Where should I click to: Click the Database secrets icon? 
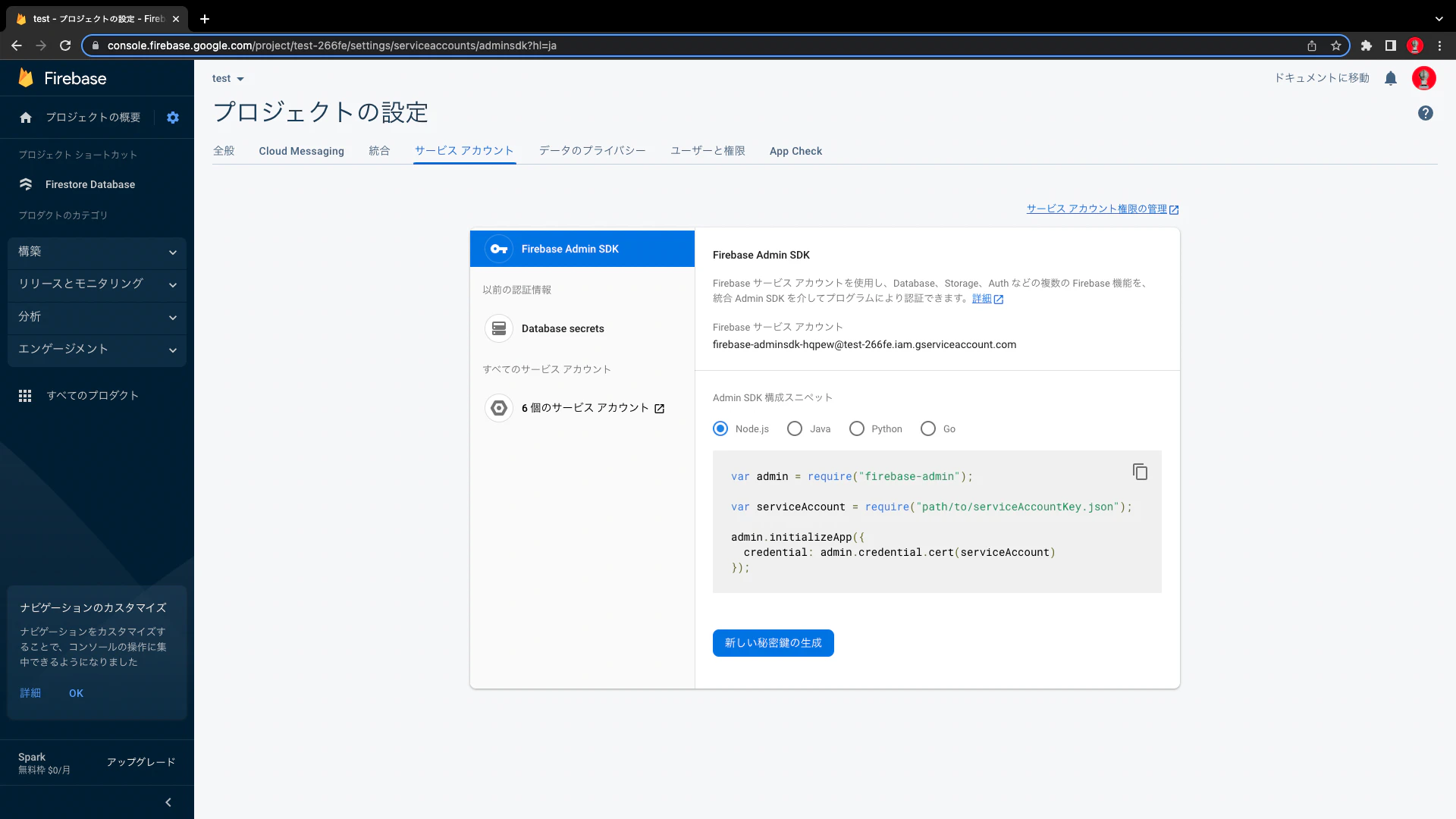click(499, 328)
